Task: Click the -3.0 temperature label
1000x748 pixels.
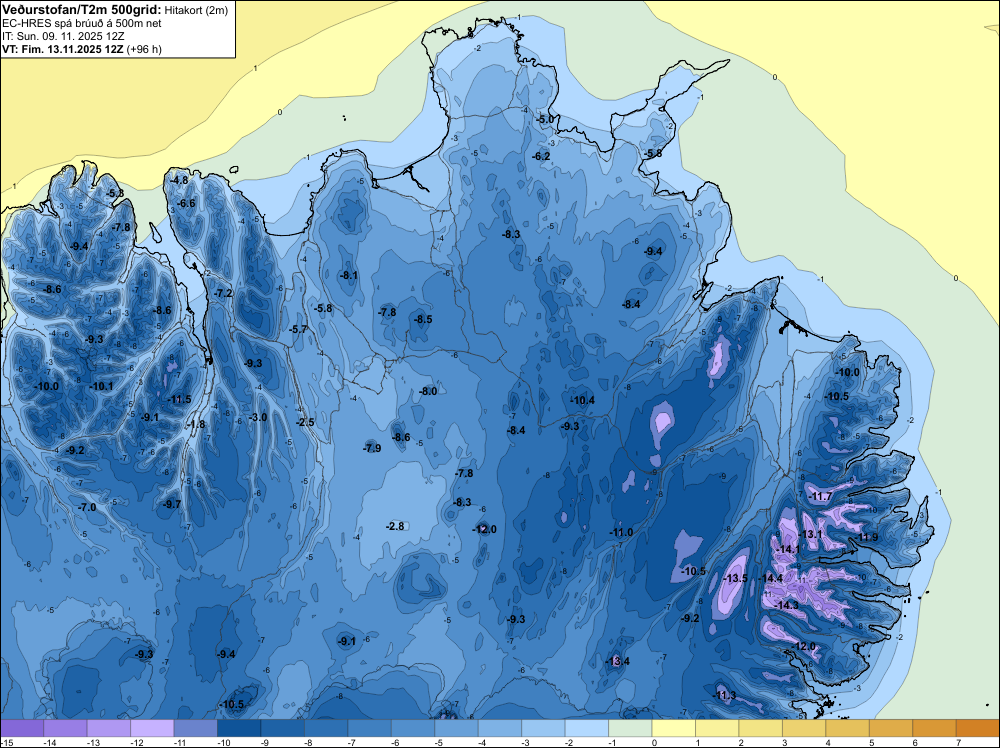Action: coord(258,417)
